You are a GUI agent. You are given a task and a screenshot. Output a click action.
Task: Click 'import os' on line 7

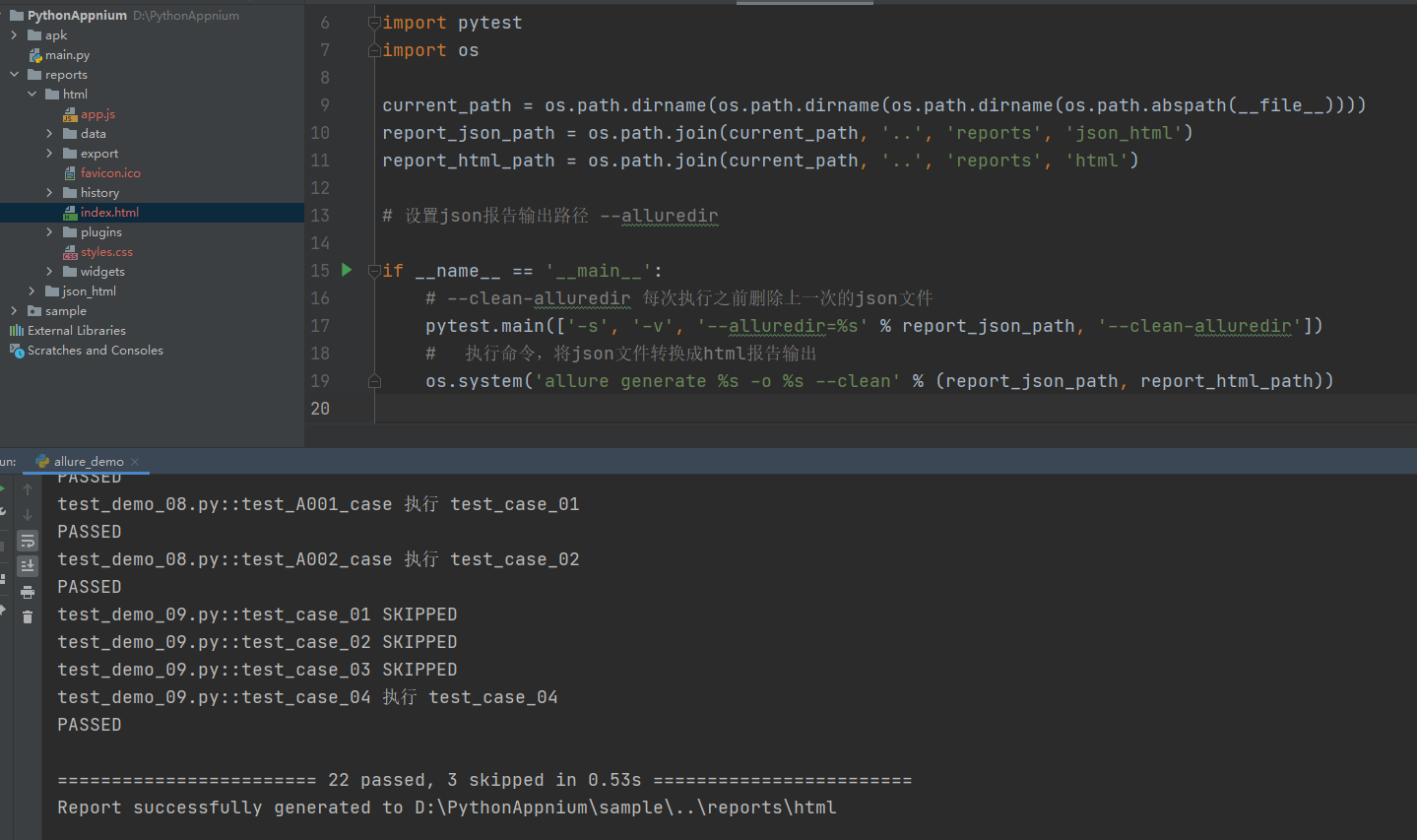pos(430,50)
